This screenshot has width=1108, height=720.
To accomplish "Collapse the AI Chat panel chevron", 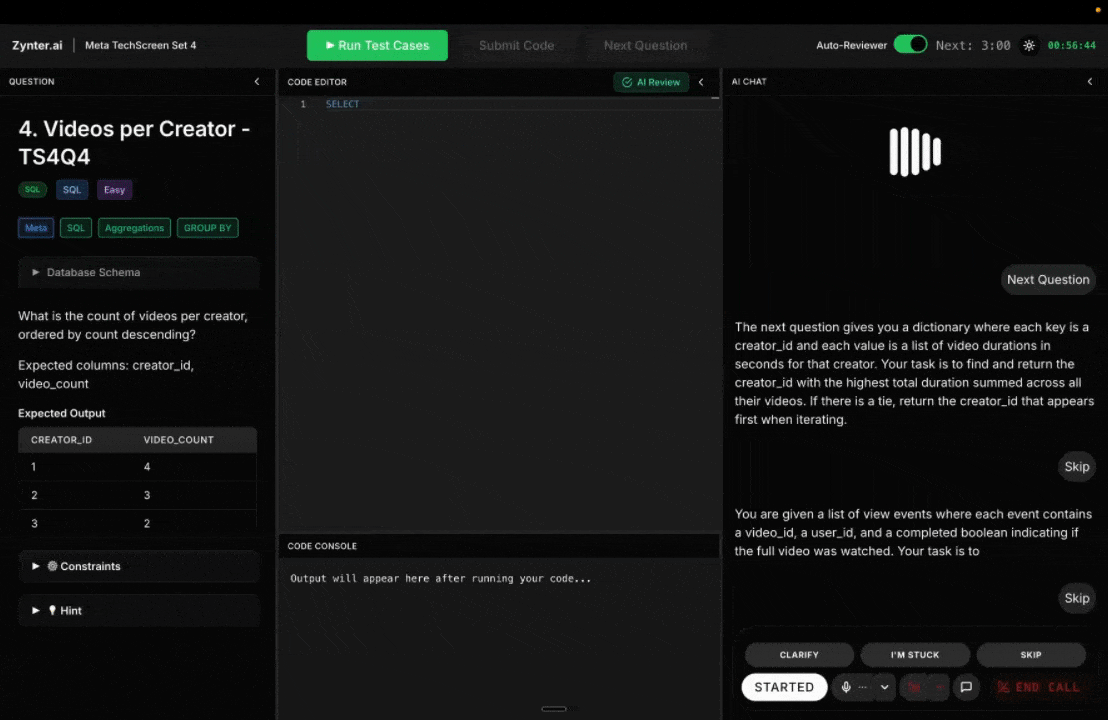I will coord(1090,82).
